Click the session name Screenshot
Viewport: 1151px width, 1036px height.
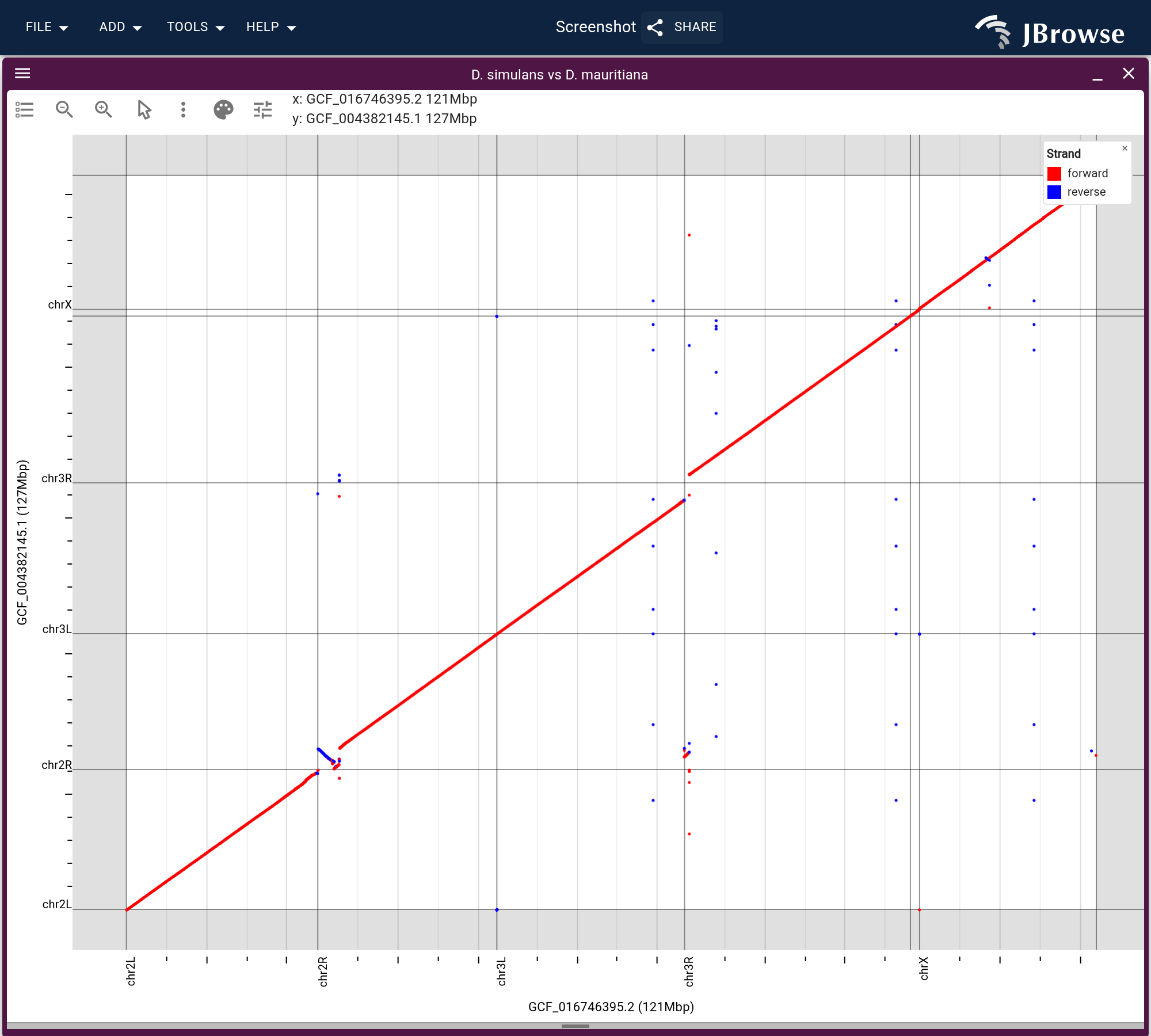[x=596, y=27]
